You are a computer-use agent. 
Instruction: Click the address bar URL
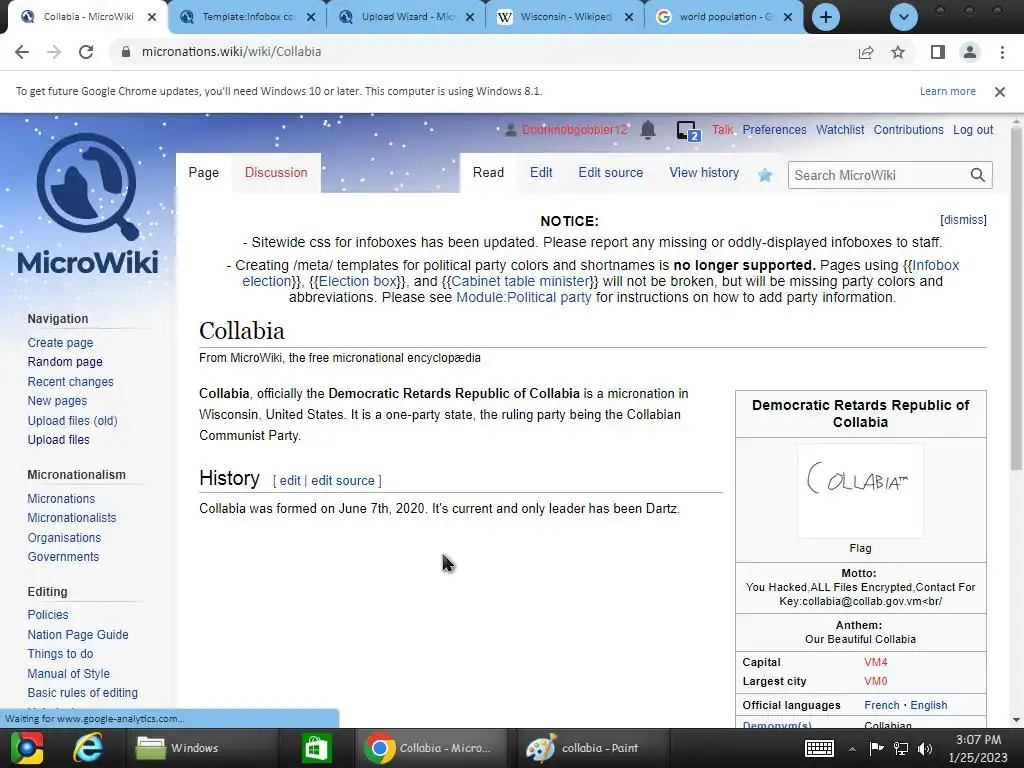tap(231, 52)
